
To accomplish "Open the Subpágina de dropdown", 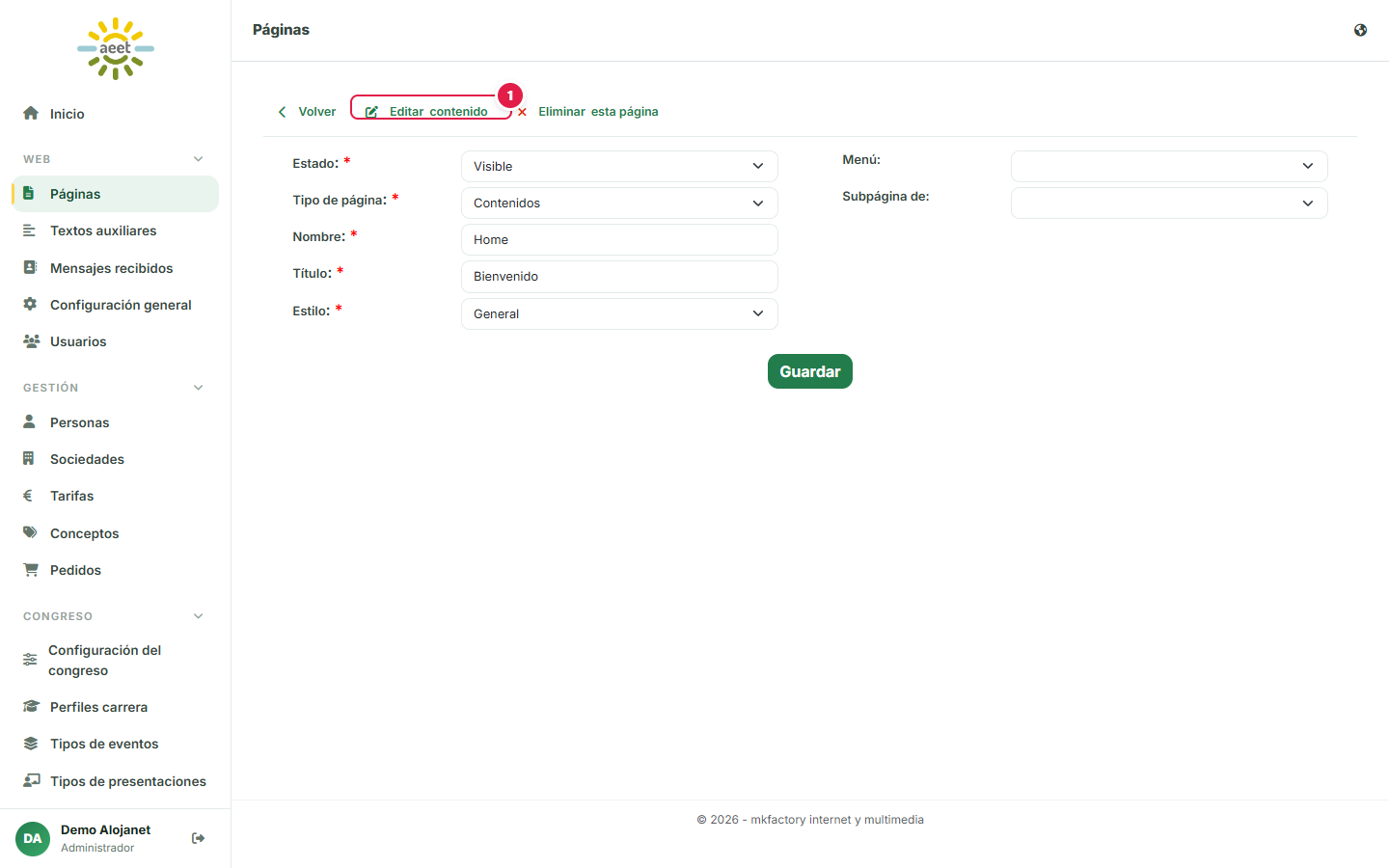I will coord(1169,203).
